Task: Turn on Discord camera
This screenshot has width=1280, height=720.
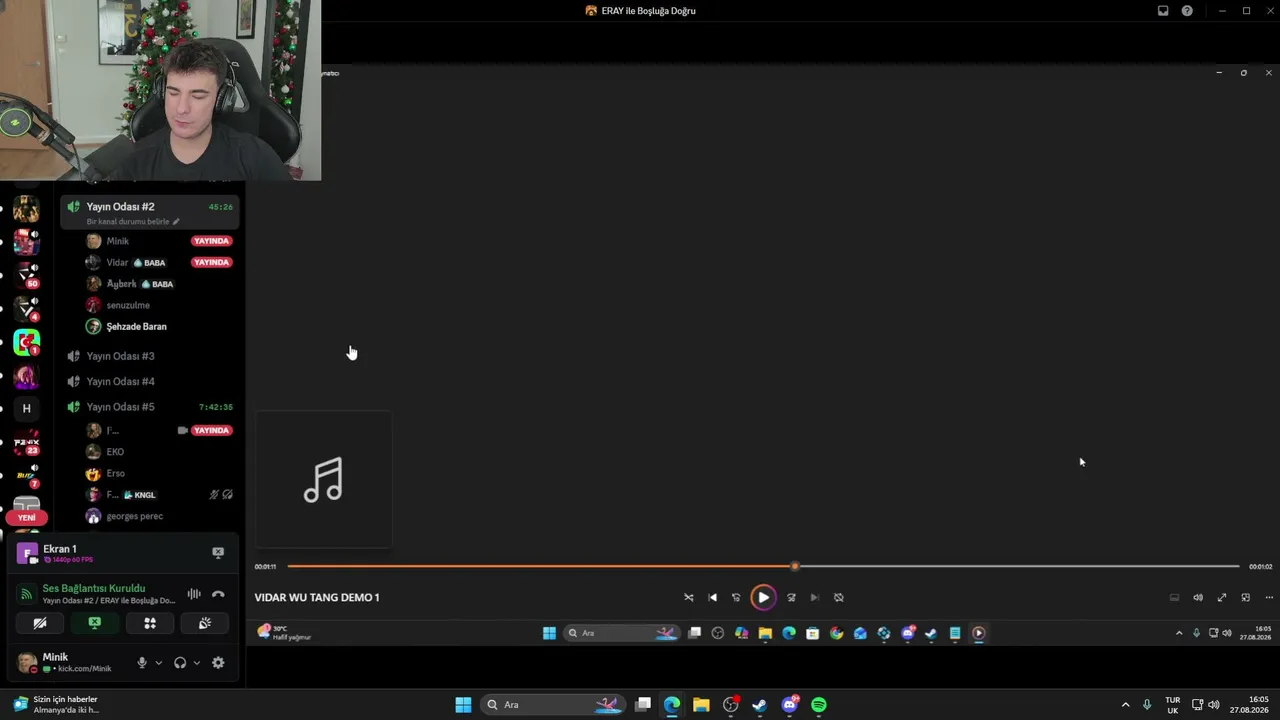Action: tap(40, 623)
